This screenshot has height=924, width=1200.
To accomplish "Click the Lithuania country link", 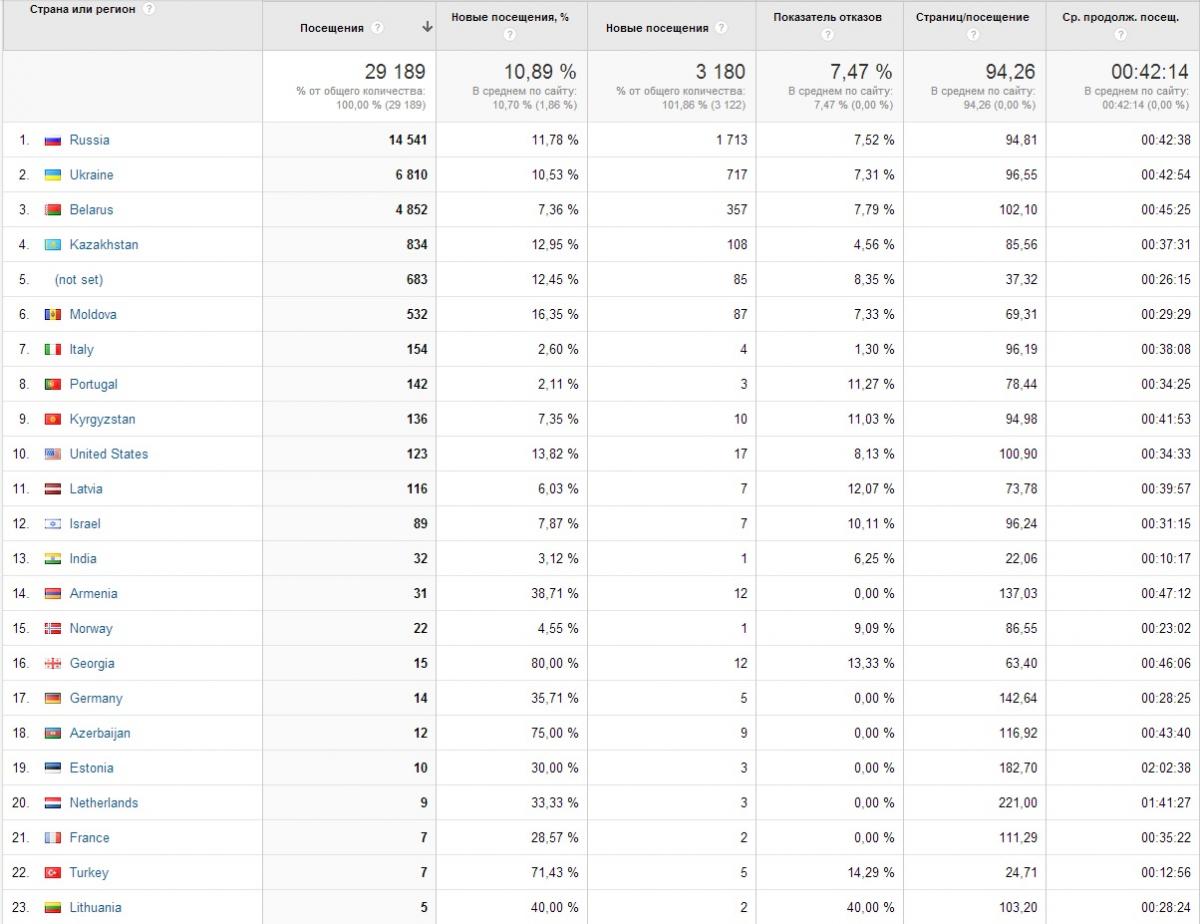I will pyautogui.click(x=95, y=908).
